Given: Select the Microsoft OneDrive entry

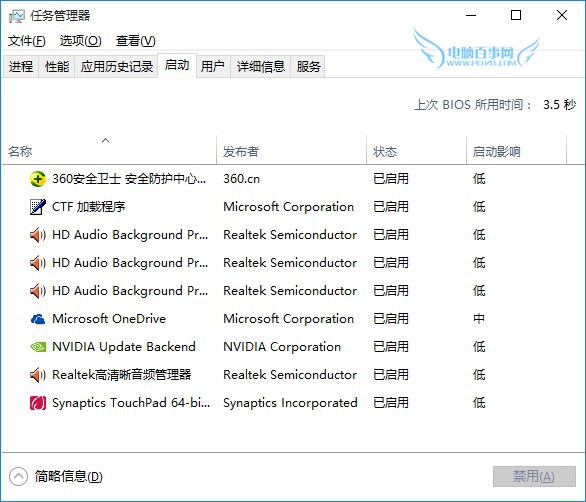Looking at the screenshot, I should coord(293,319).
